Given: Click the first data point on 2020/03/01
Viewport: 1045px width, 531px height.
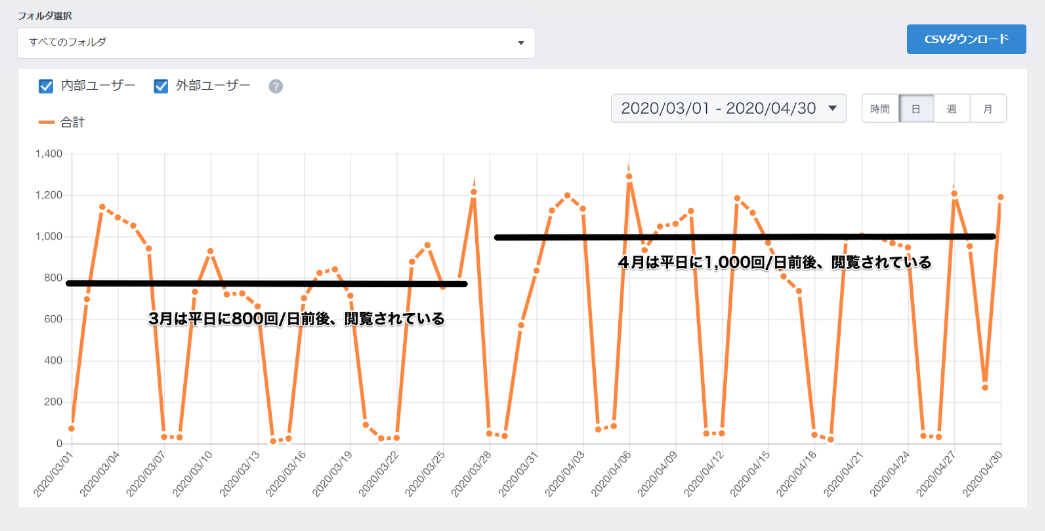Looking at the screenshot, I should click(x=71, y=429).
